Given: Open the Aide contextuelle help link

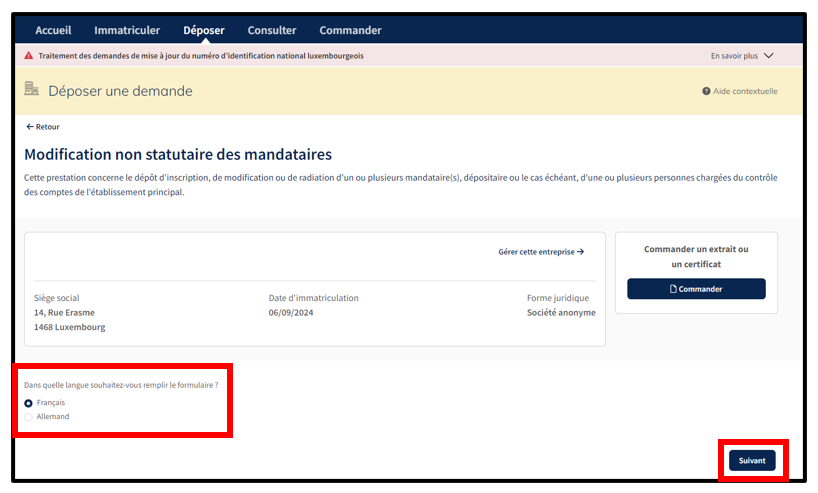Looking at the screenshot, I should [744, 91].
